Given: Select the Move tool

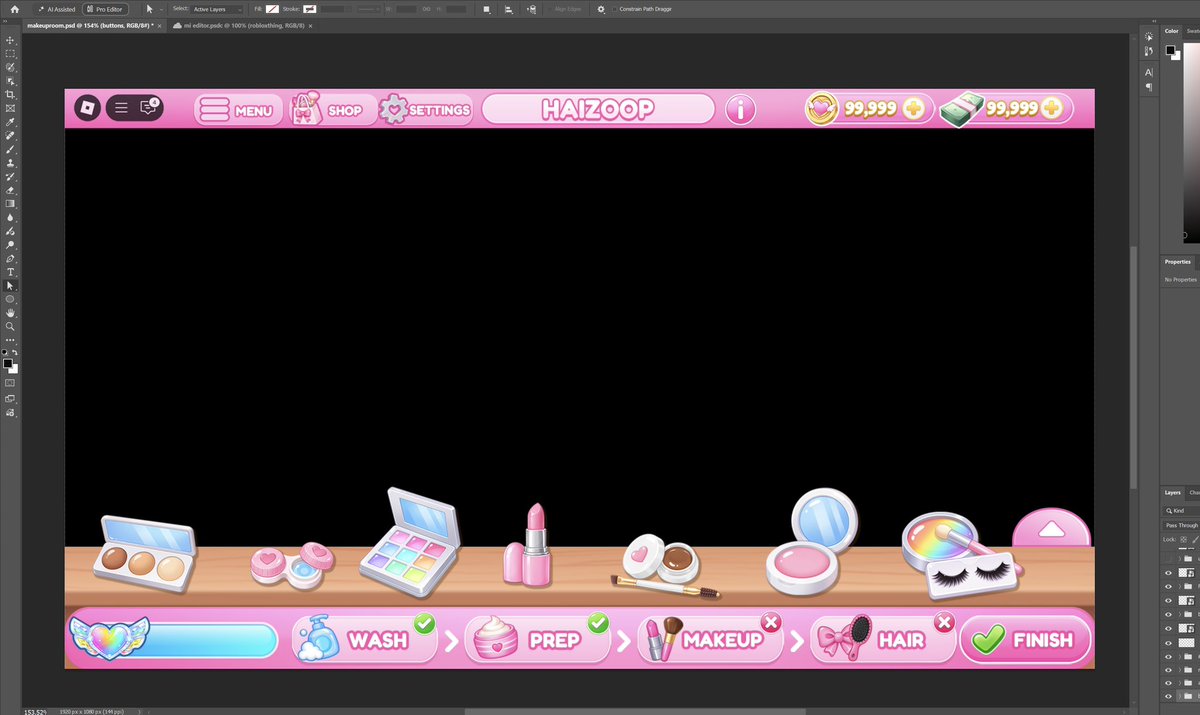Looking at the screenshot, I should (x=10, y=40).
